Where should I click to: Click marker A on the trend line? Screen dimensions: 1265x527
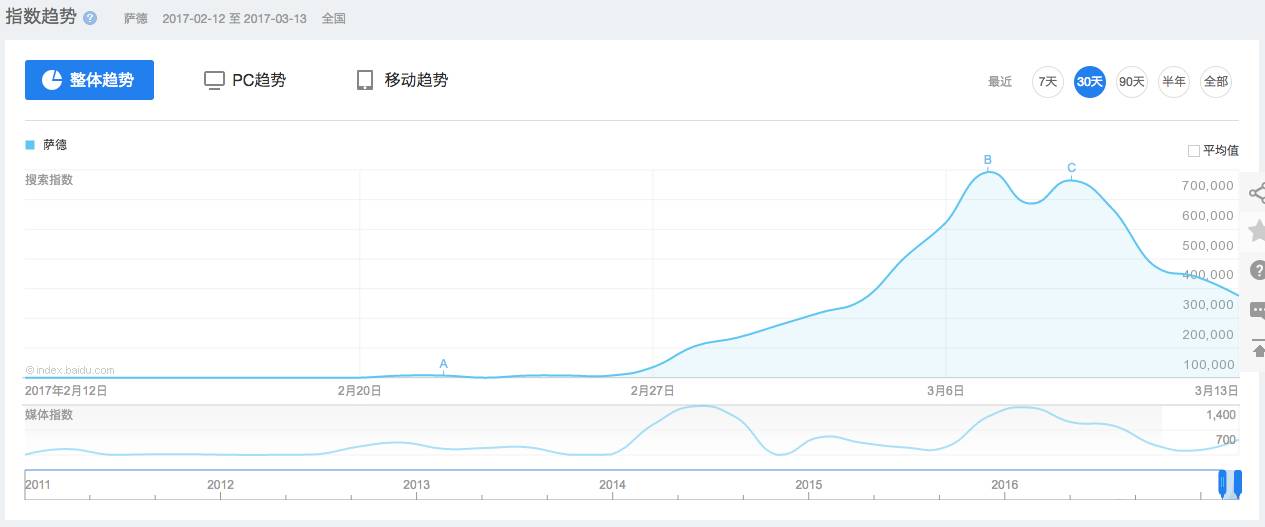(443, 363)
